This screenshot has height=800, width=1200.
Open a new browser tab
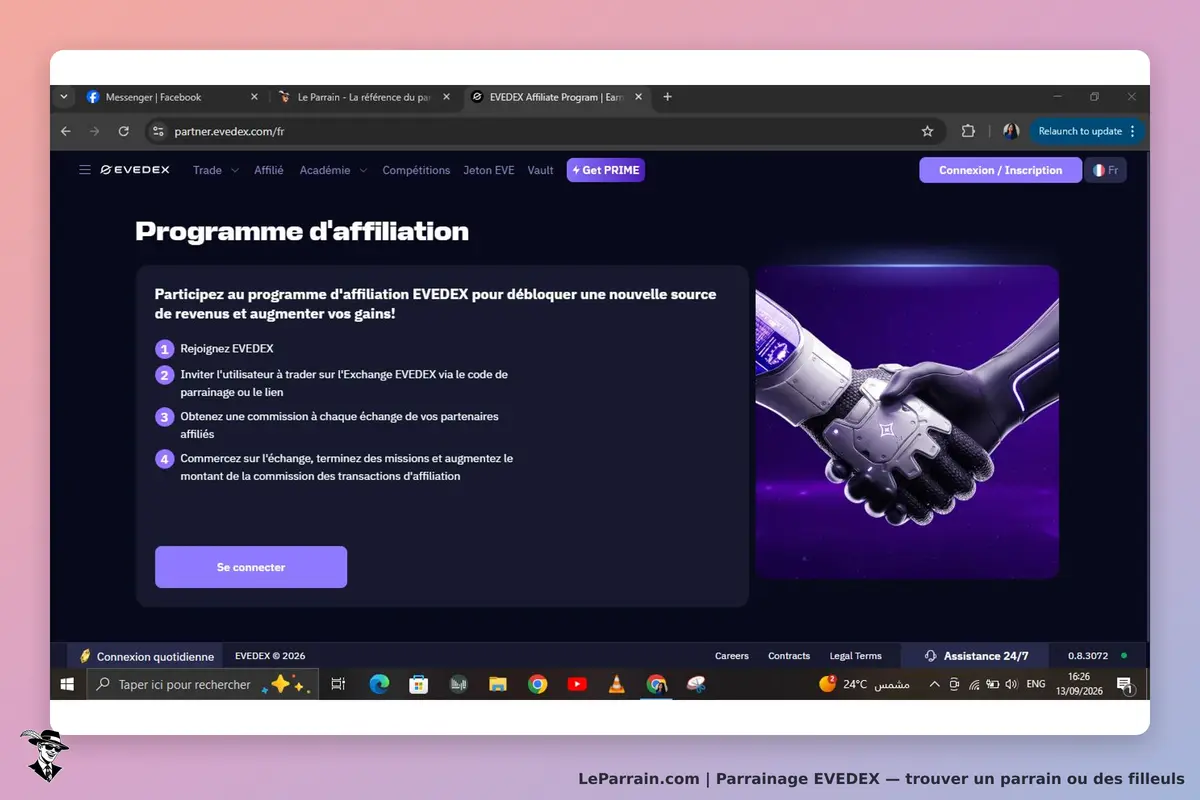point(668,97)
